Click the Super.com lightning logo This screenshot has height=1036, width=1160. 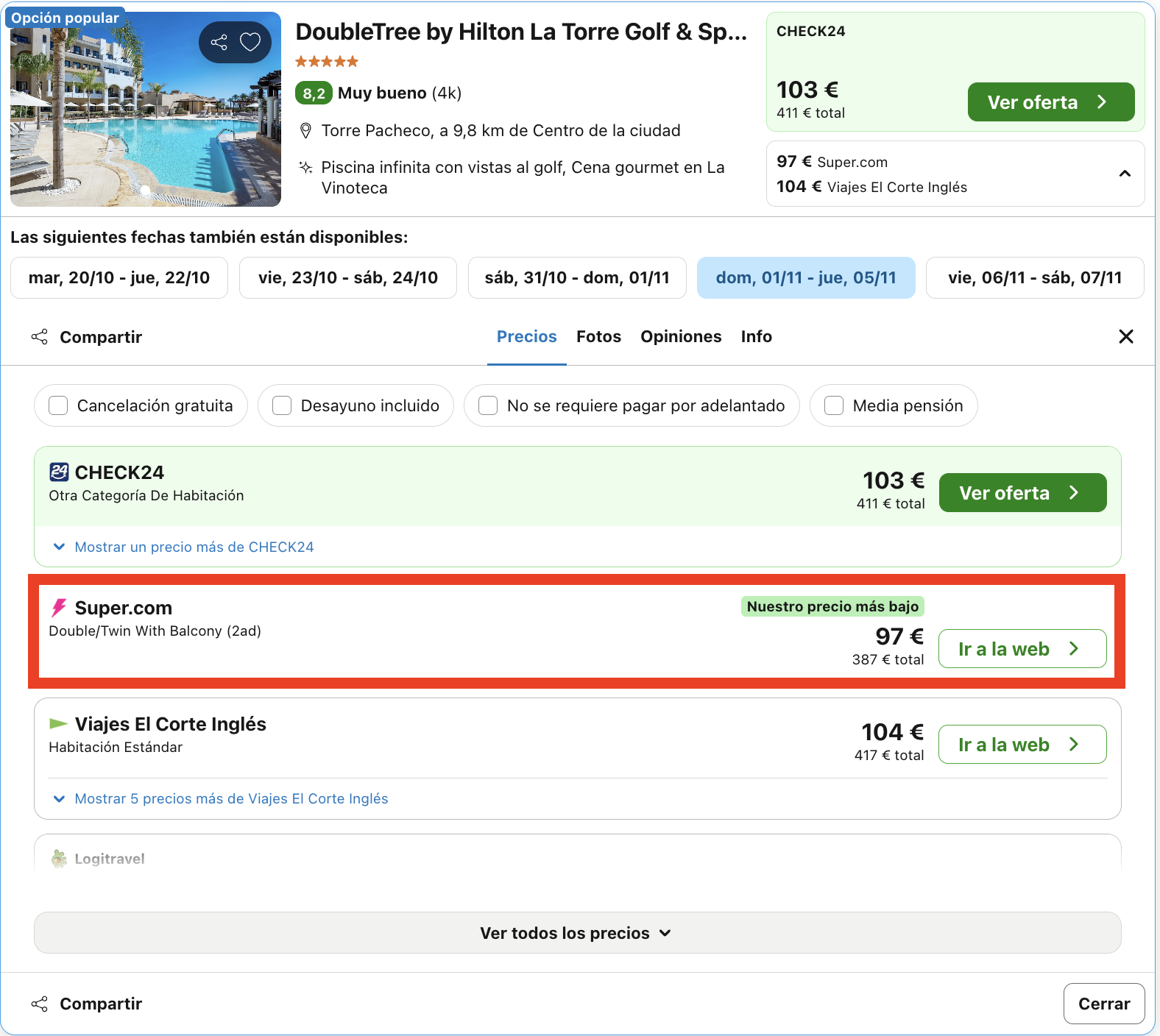click(x=59, y=608)
